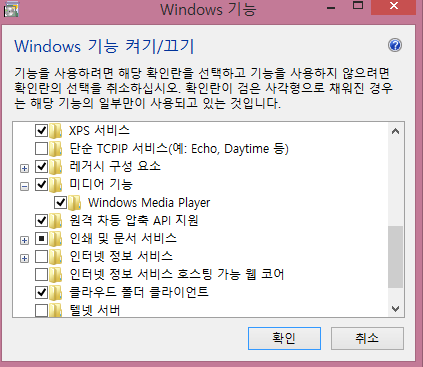Maximize the Windows 기능 window

tap(358, 6)
